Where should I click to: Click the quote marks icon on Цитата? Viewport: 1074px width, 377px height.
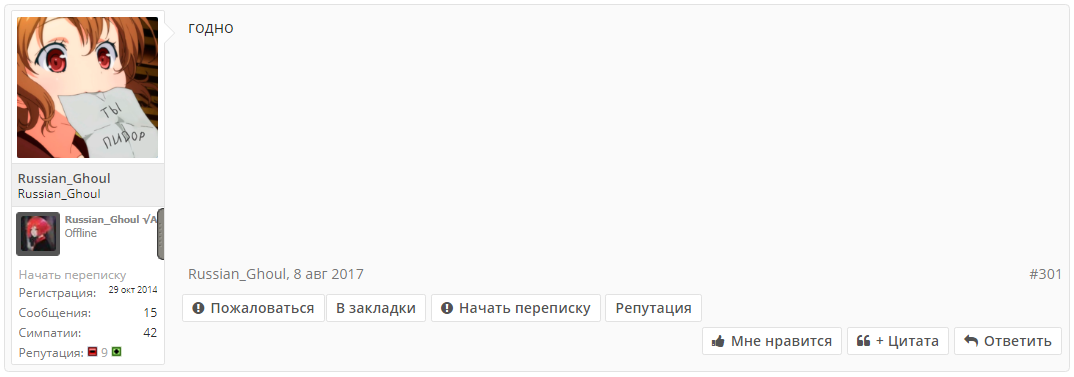click(863, 341)
